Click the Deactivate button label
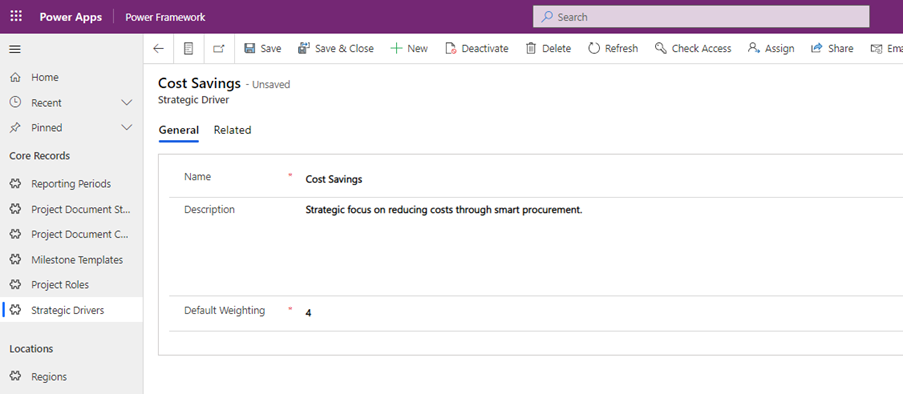The width and height of the screenshot is (903, 394). coord(485,49)
